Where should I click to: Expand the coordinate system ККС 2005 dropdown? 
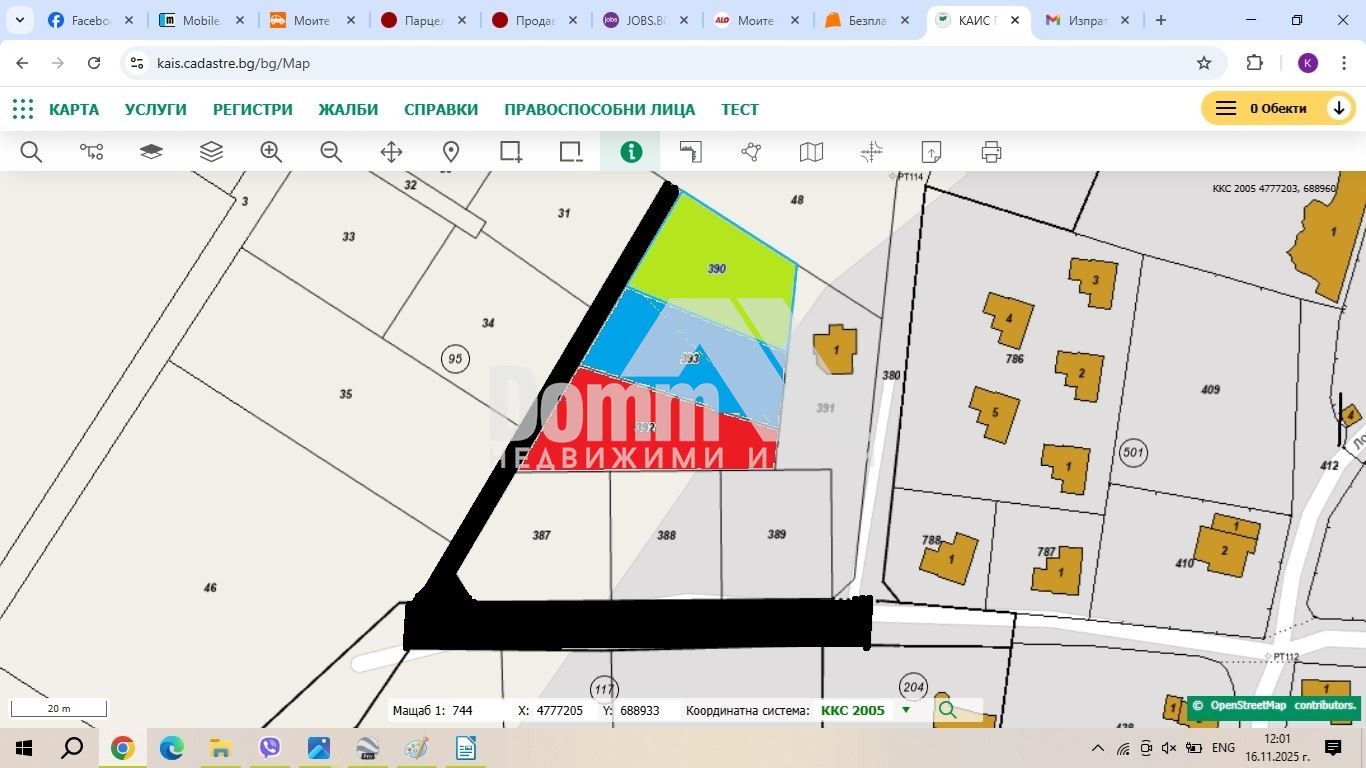906,710
